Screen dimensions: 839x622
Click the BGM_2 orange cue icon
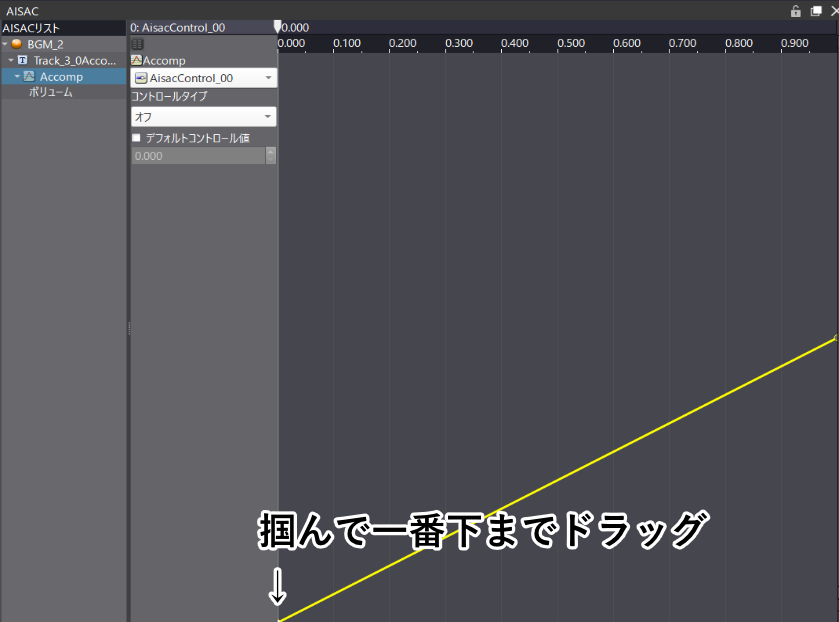17,44
